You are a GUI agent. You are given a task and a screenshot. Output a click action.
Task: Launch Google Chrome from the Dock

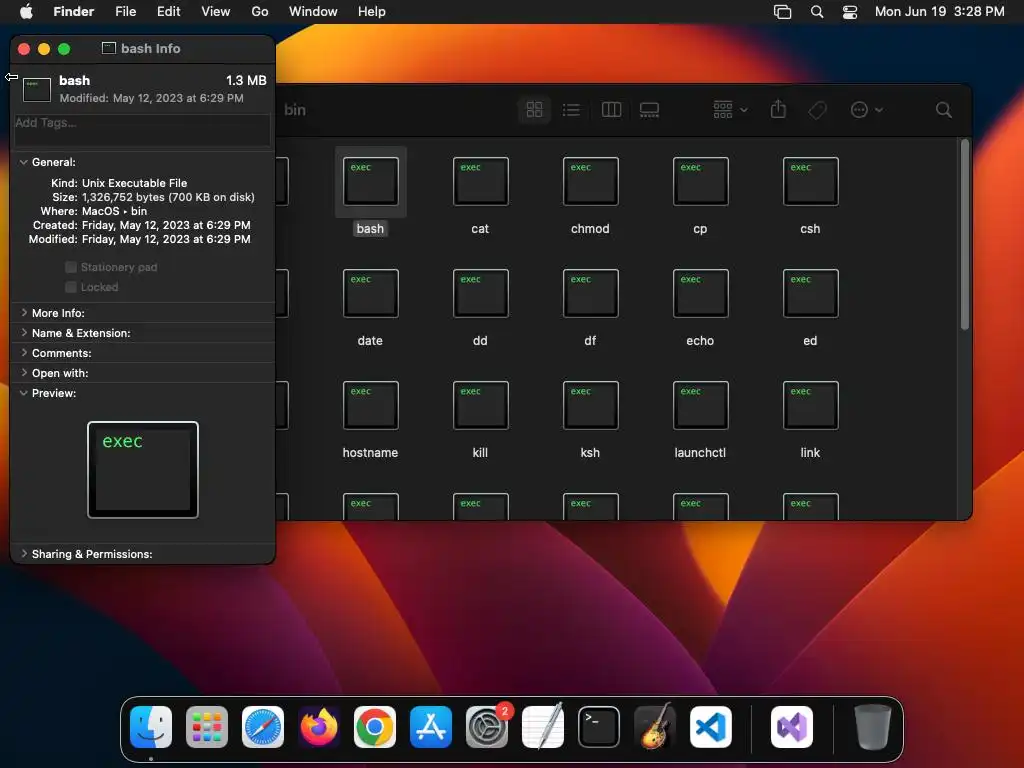pos(375,727)
